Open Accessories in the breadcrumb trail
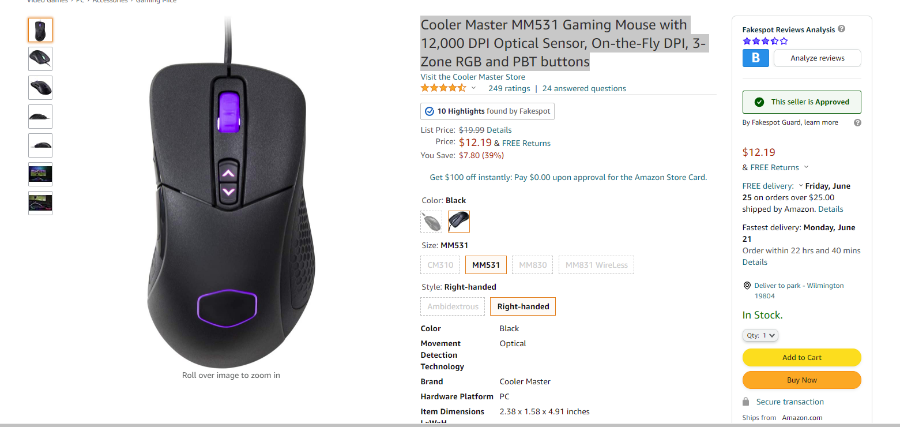Viewport: 900px width, 427px height. [x=112, y=2]
